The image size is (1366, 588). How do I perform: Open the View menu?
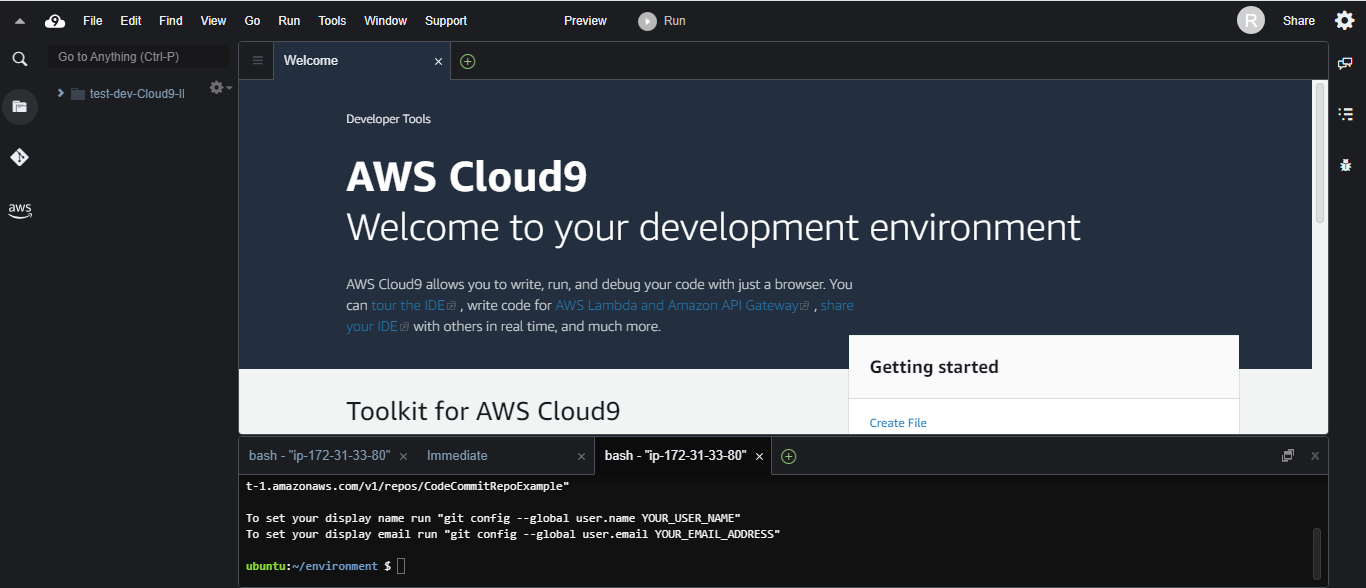[x=213, y=21]
